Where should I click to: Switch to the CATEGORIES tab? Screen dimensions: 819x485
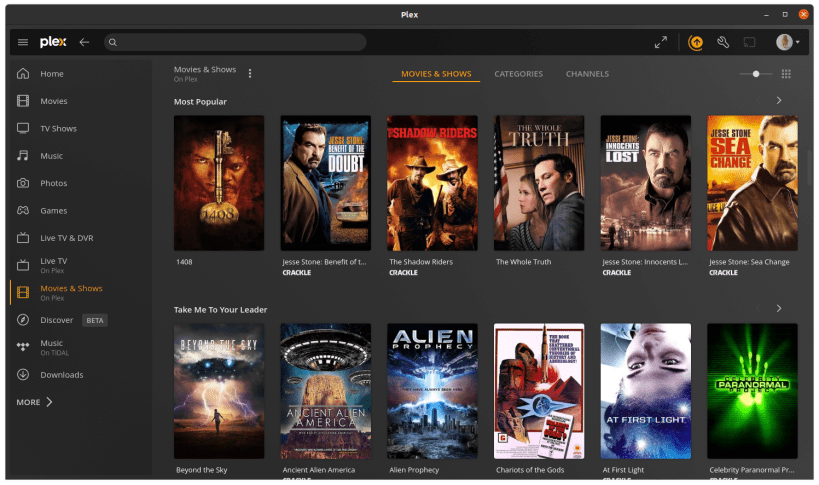click(x=519, y=74)
